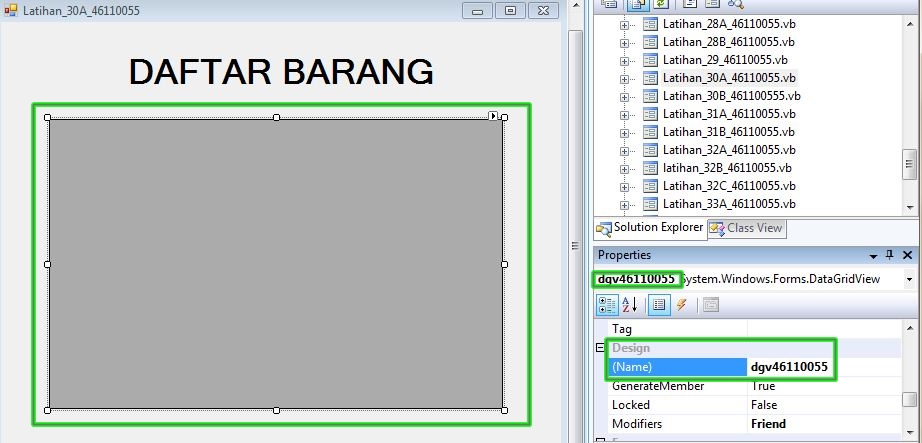
Task: Click the form icon of latihan_32B_46110055.vb
Action: (x=650, y=168)
